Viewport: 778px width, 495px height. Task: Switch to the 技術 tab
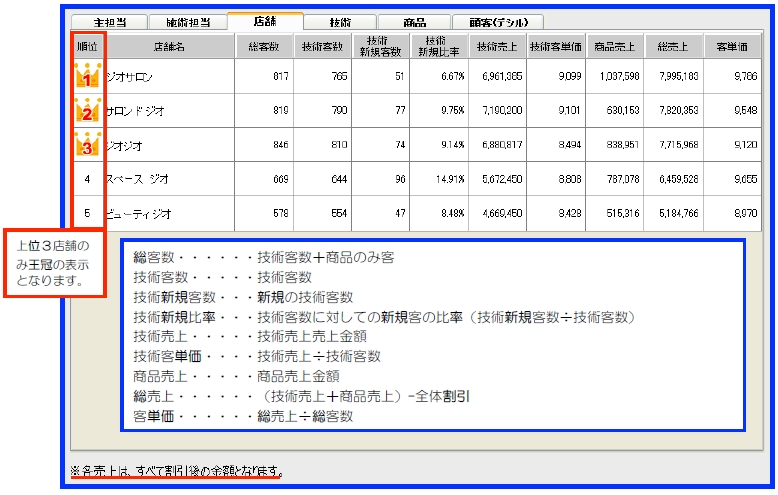click(x=340, y=21)
